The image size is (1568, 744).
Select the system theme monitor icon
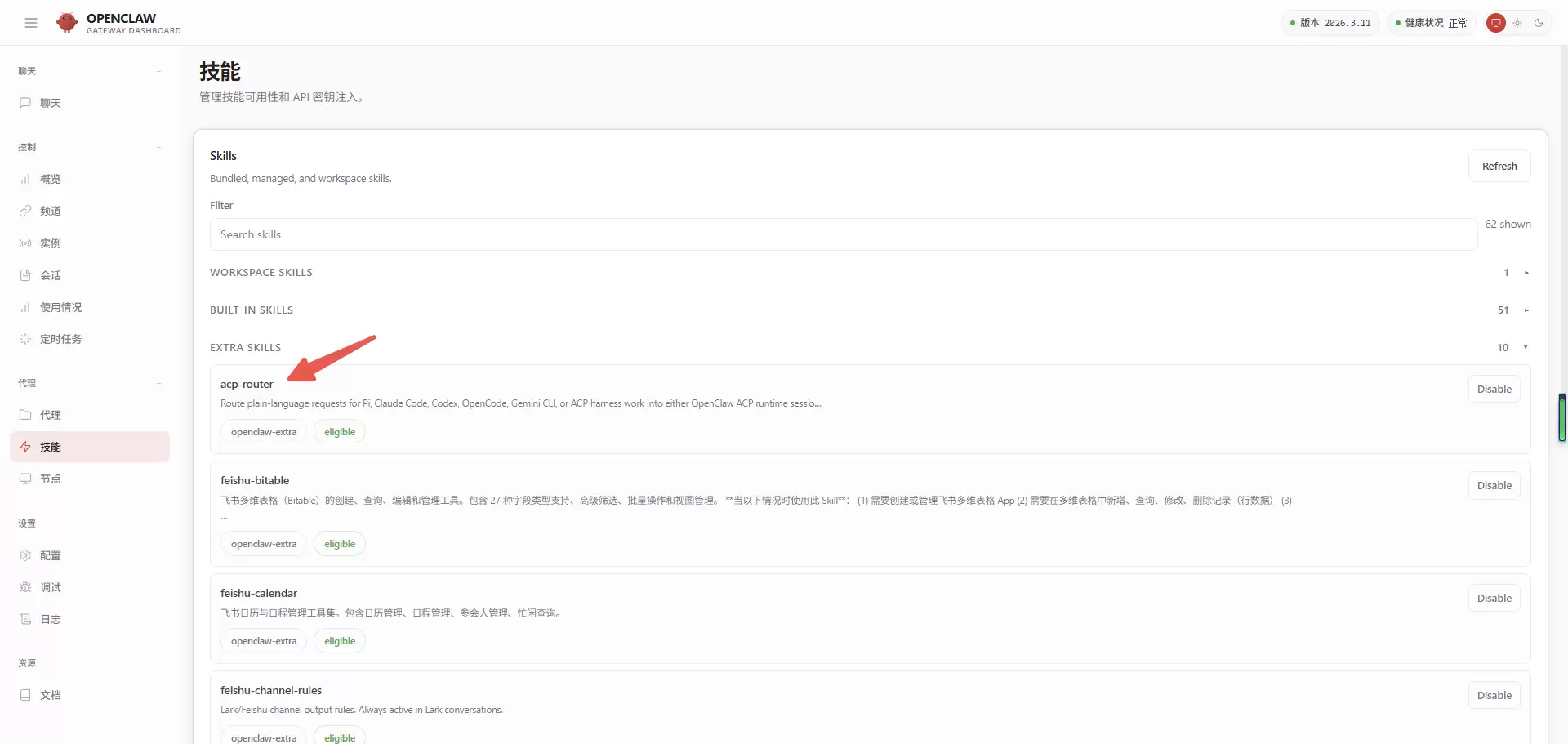(1495, 23)
